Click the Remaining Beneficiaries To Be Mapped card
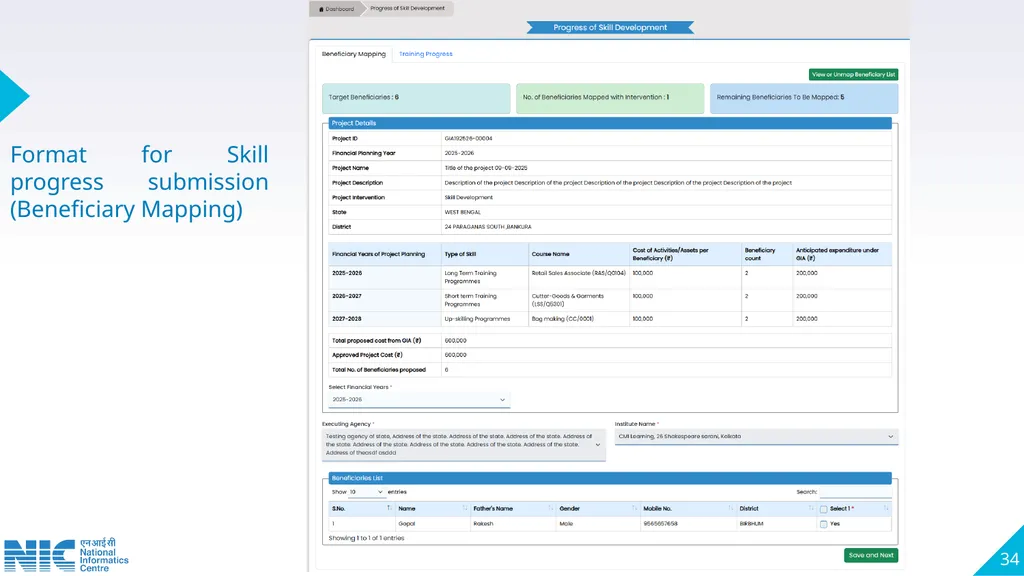Viewport: 1024px width, 576px height. (804, 98)
